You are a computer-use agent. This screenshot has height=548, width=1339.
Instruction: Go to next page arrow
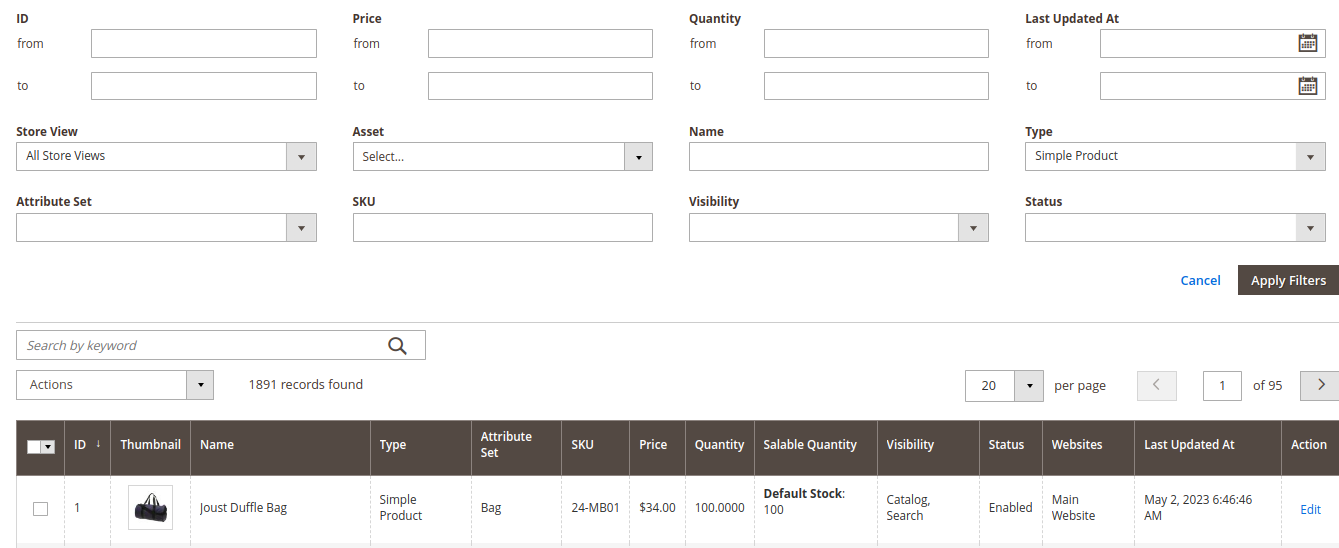pyautogui.click(x=1320, y=385)
